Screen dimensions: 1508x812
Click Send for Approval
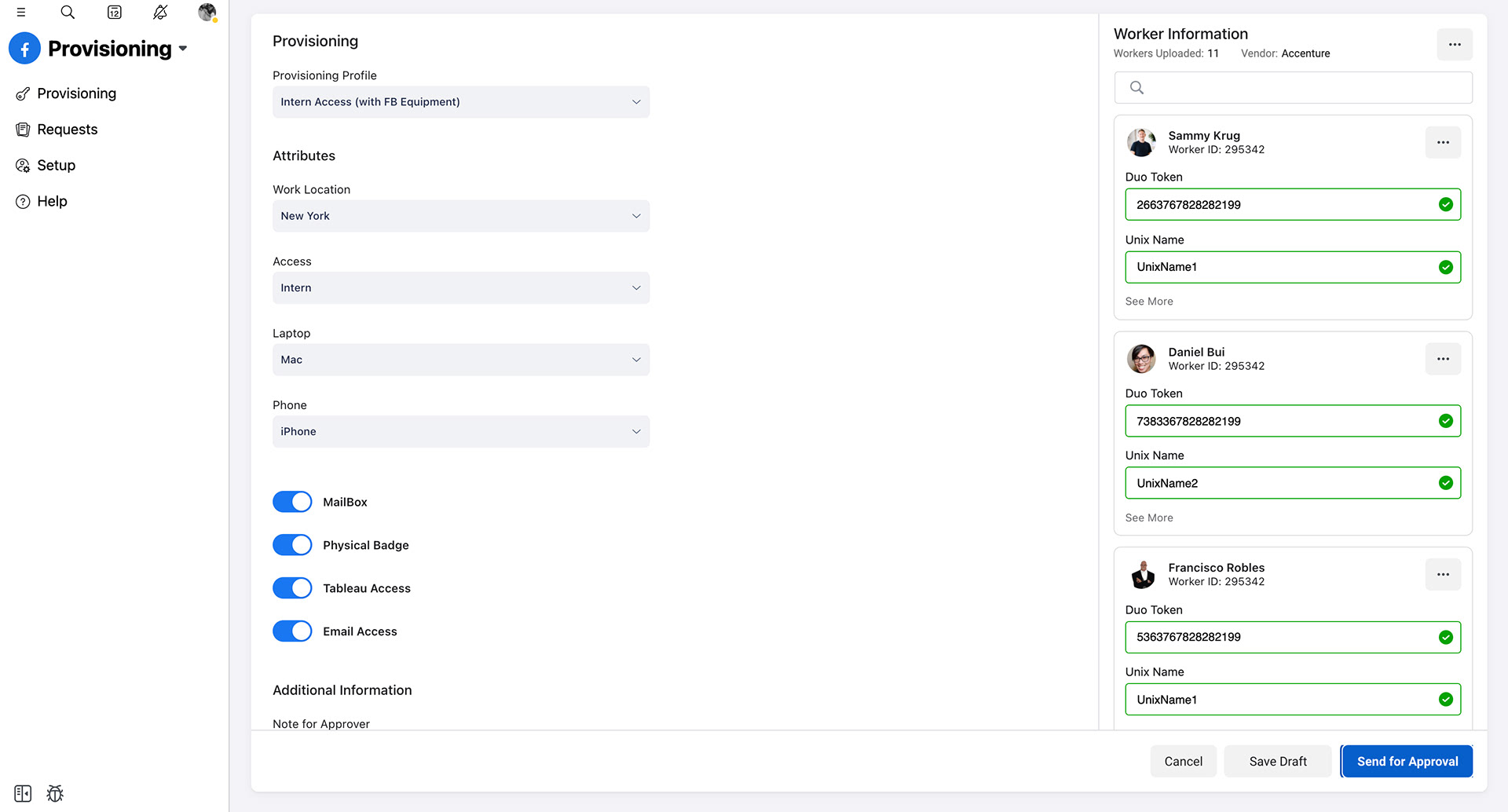[1407, 762]
